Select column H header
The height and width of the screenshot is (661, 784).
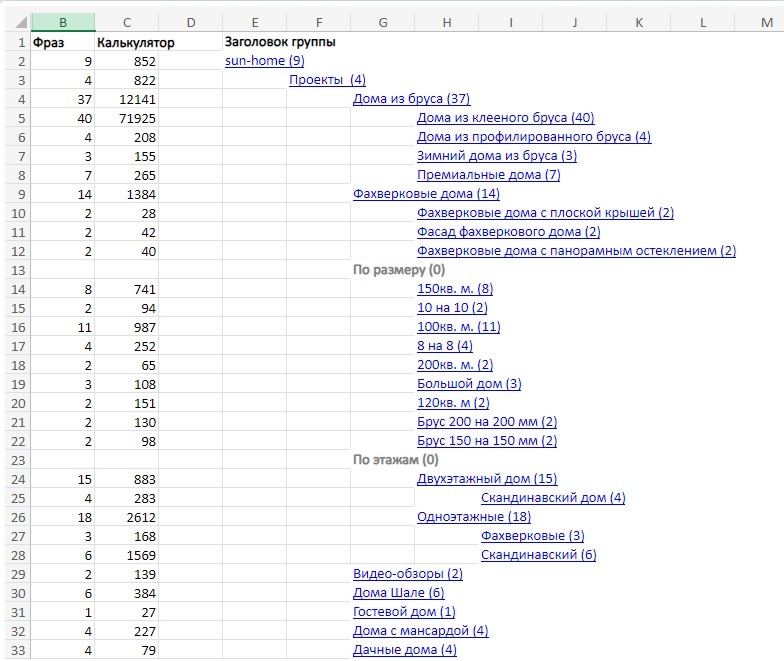(447, 22)
